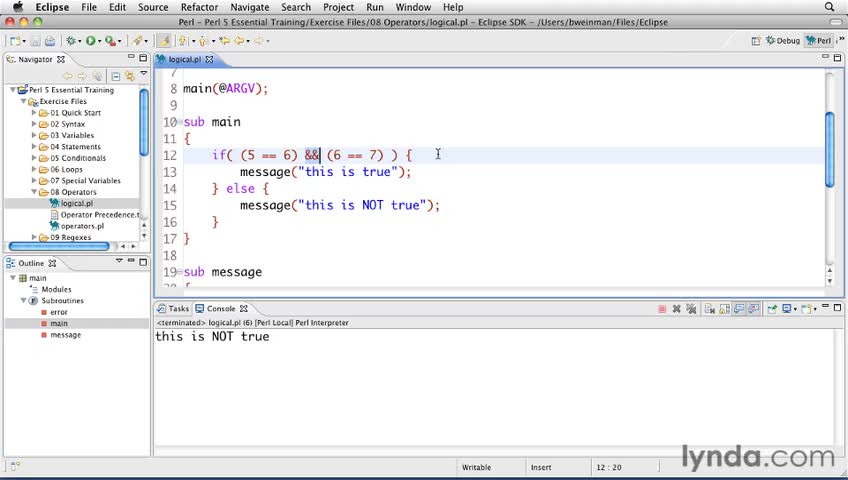Open Navigator view menu triangle
This screenshot has width=848, height=480.
(144, 74)
